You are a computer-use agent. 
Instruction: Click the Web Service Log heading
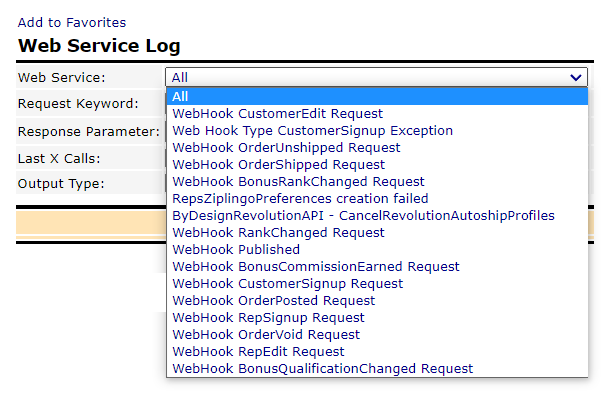coord(99,46)
